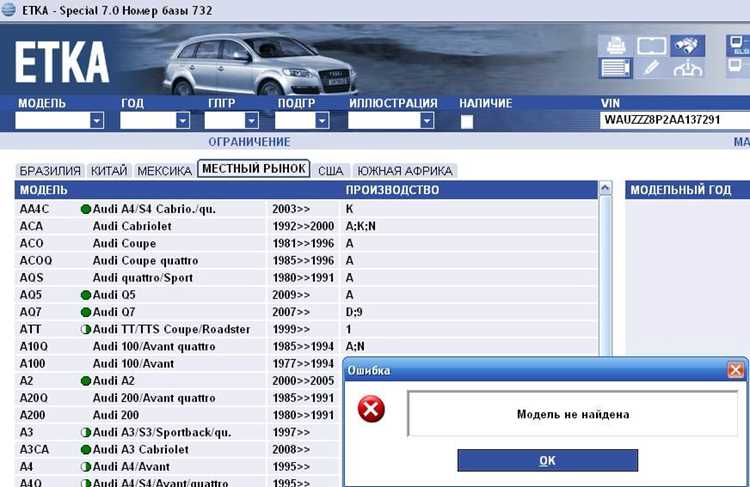Open the МЕКСИКА tab
The height and width of the screenshot is (487, 750).
(x=165, y=171)
